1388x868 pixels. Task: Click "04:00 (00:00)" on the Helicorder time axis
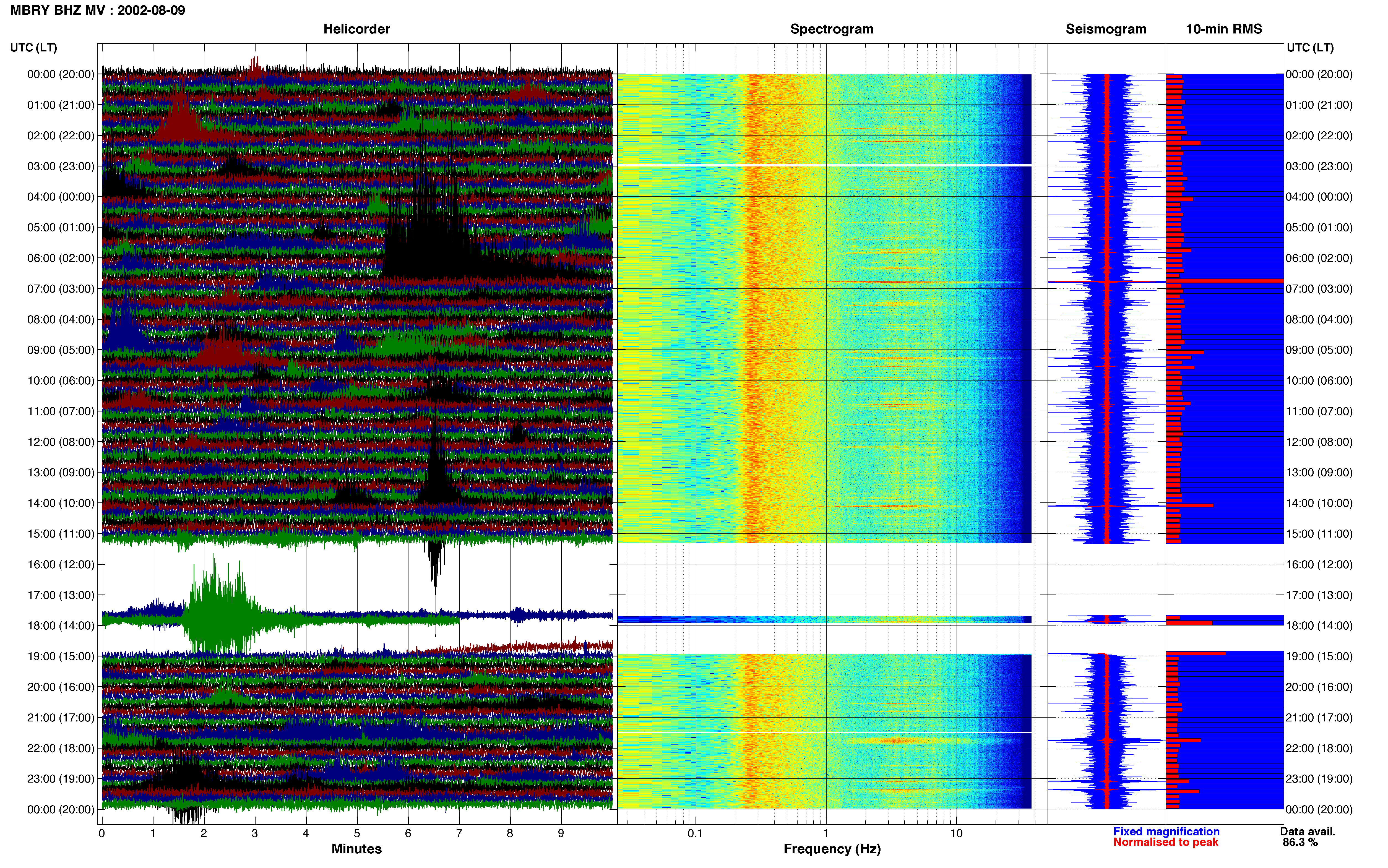pos(61,197)
